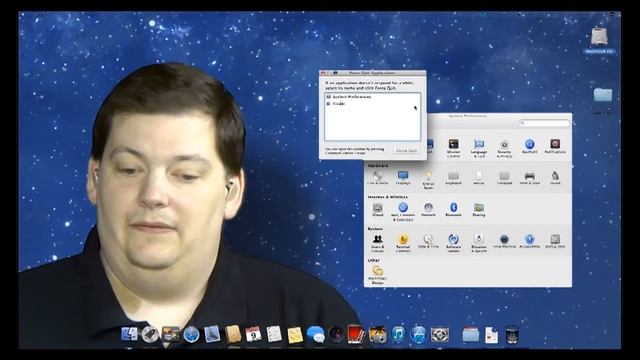Open the iCloud preference pane
640x360 pixels.
point(378,209)
